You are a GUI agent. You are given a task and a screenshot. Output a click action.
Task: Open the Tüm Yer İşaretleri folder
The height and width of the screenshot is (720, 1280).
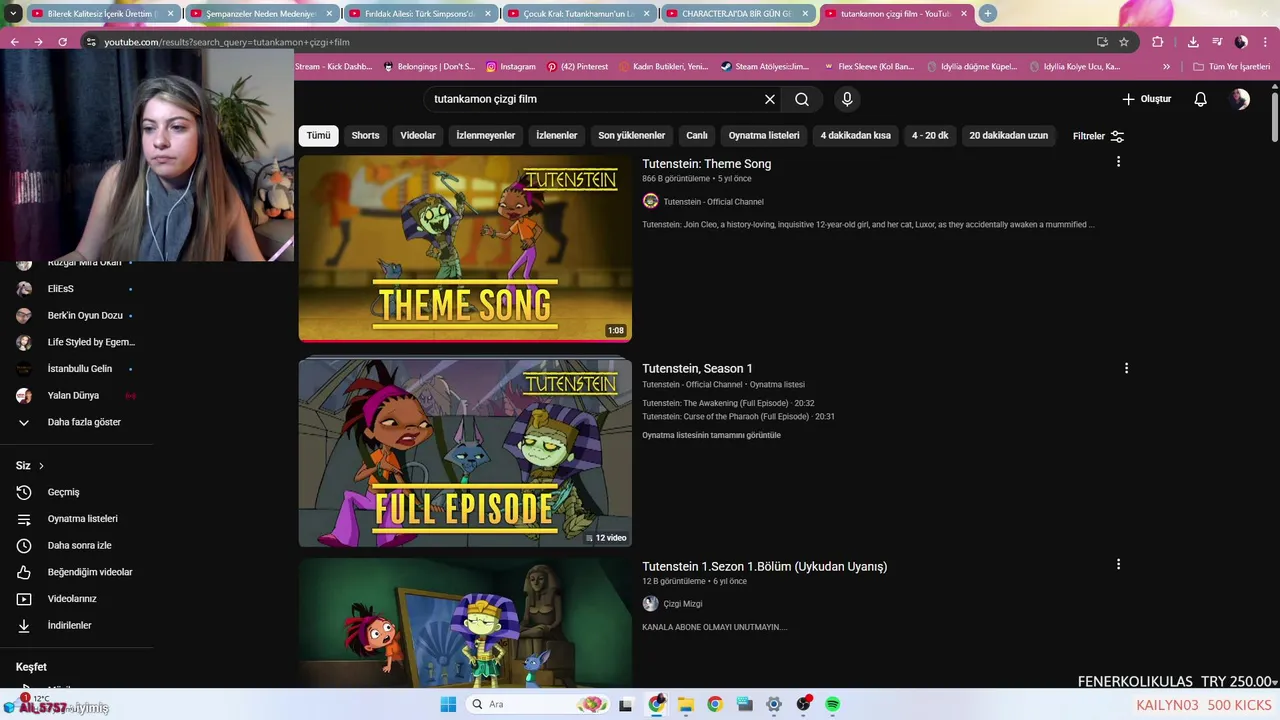pyautogui.click(x=1231, y=67)
